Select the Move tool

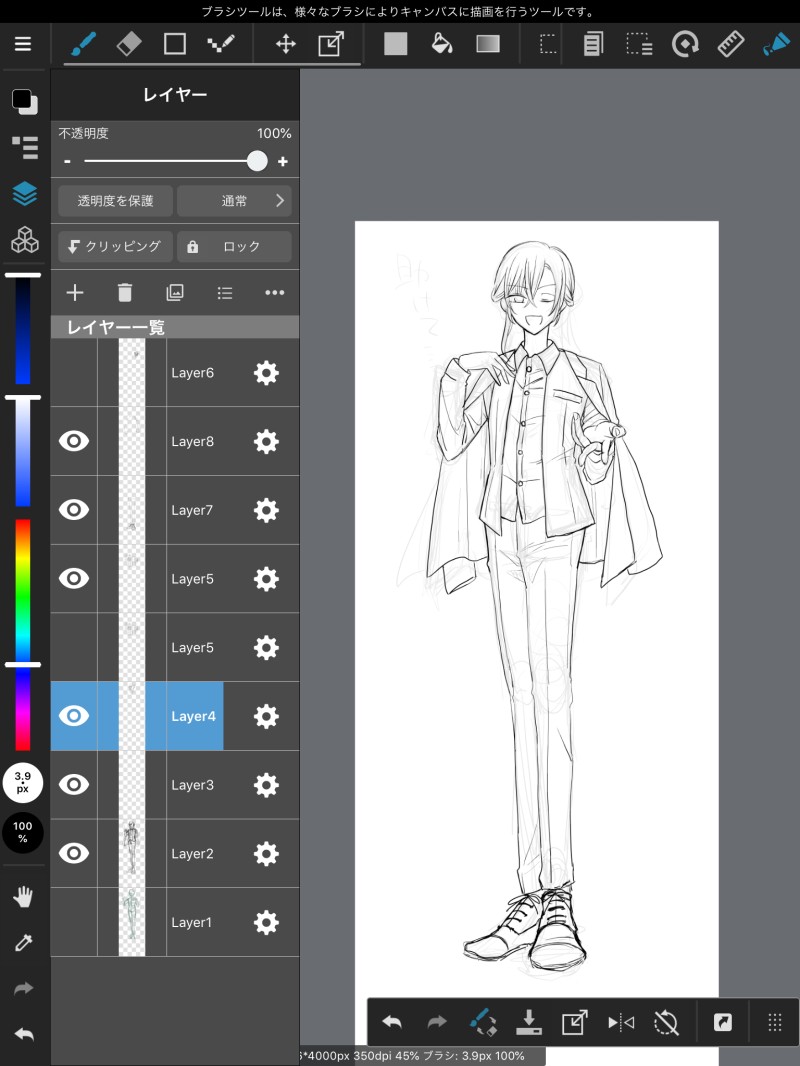[x=285, y=45]
